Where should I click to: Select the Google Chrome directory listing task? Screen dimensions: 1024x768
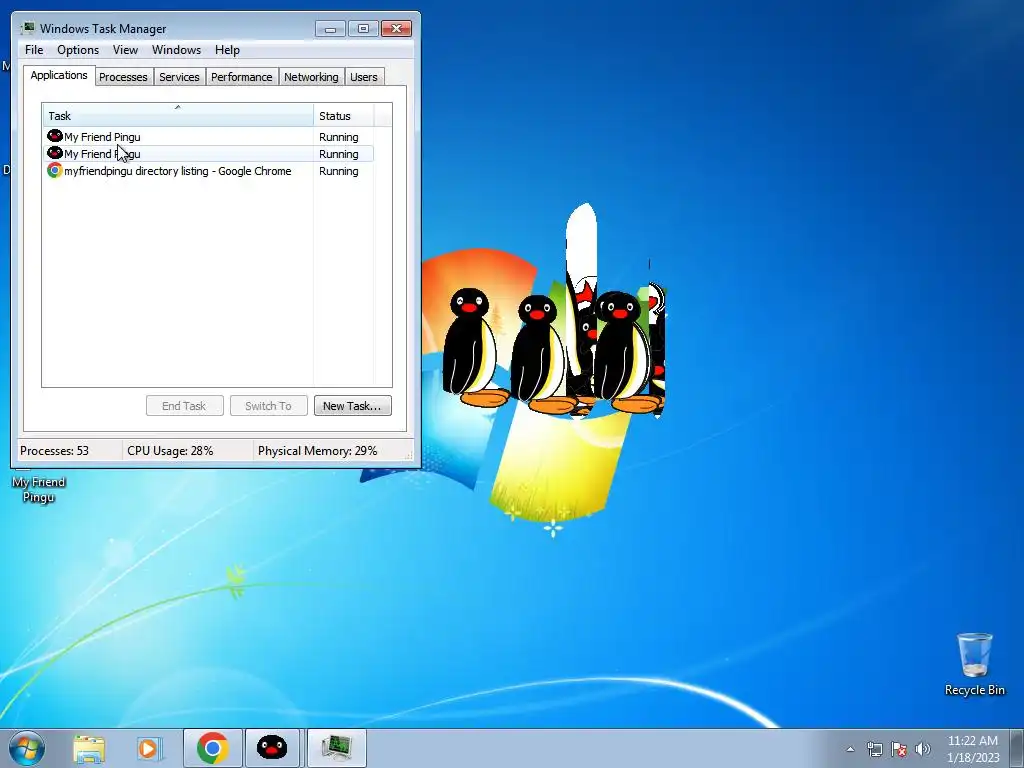[208, 171]
